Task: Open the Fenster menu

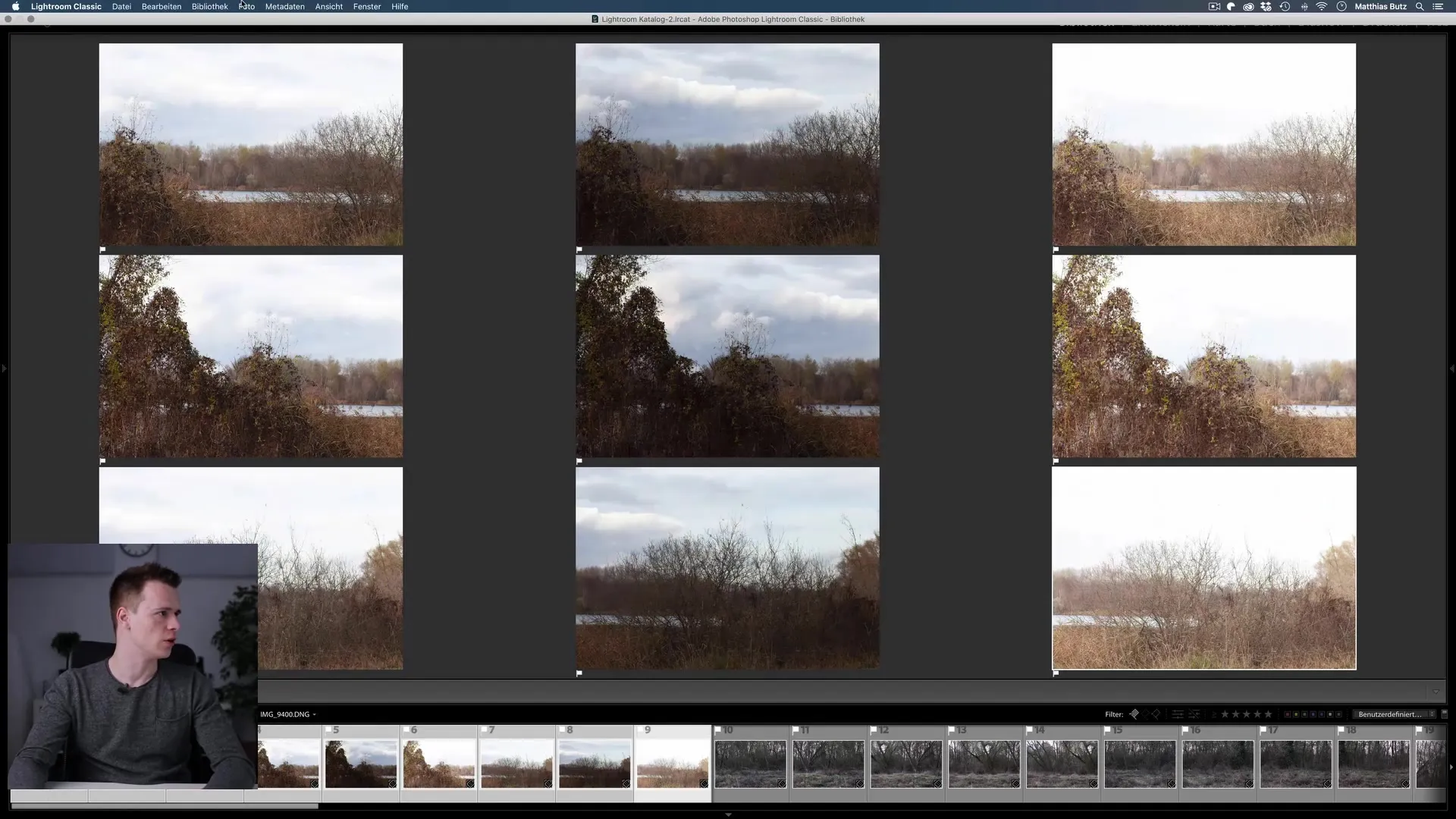Action: pyautogui.click(x=367, y=6)
